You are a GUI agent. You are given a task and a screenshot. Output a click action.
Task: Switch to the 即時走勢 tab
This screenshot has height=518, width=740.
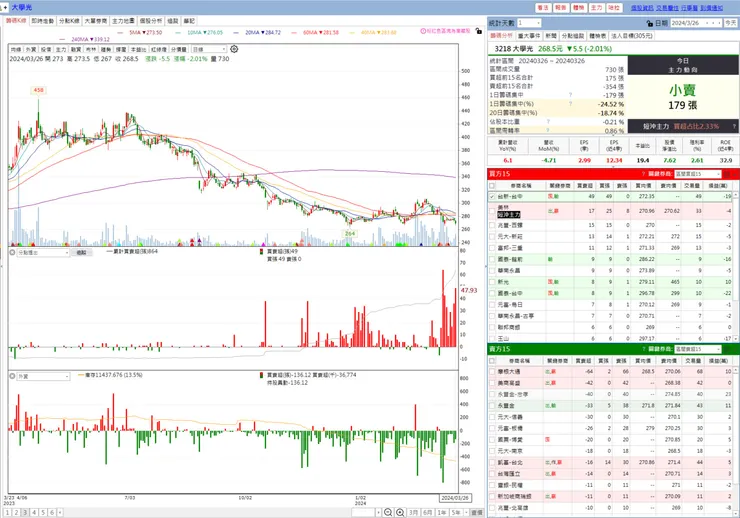42,21
